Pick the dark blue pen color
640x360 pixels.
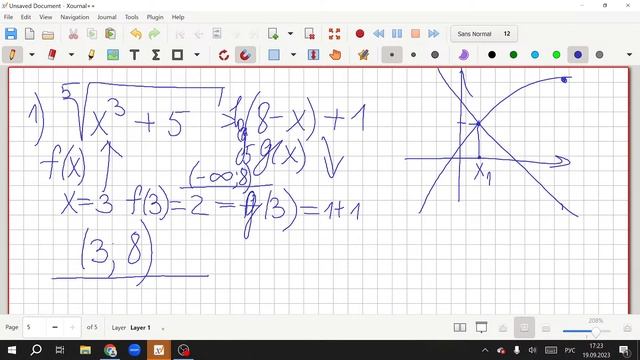click(x=578, y=55)
